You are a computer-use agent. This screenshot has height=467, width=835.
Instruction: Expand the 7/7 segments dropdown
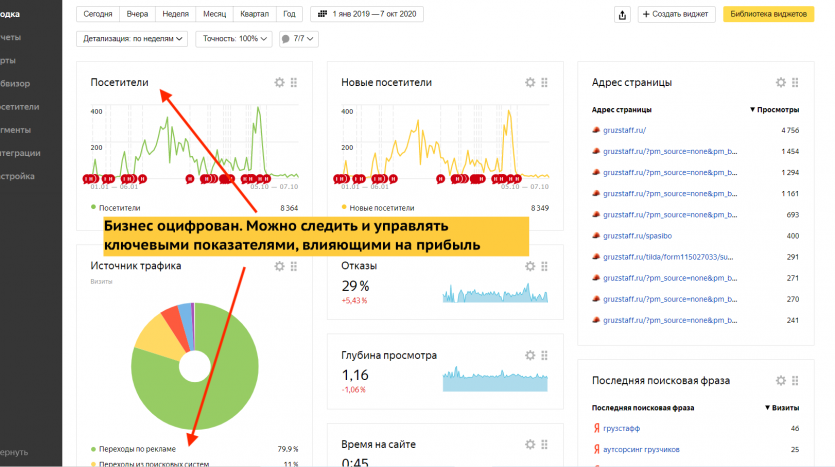pos(297,39)
